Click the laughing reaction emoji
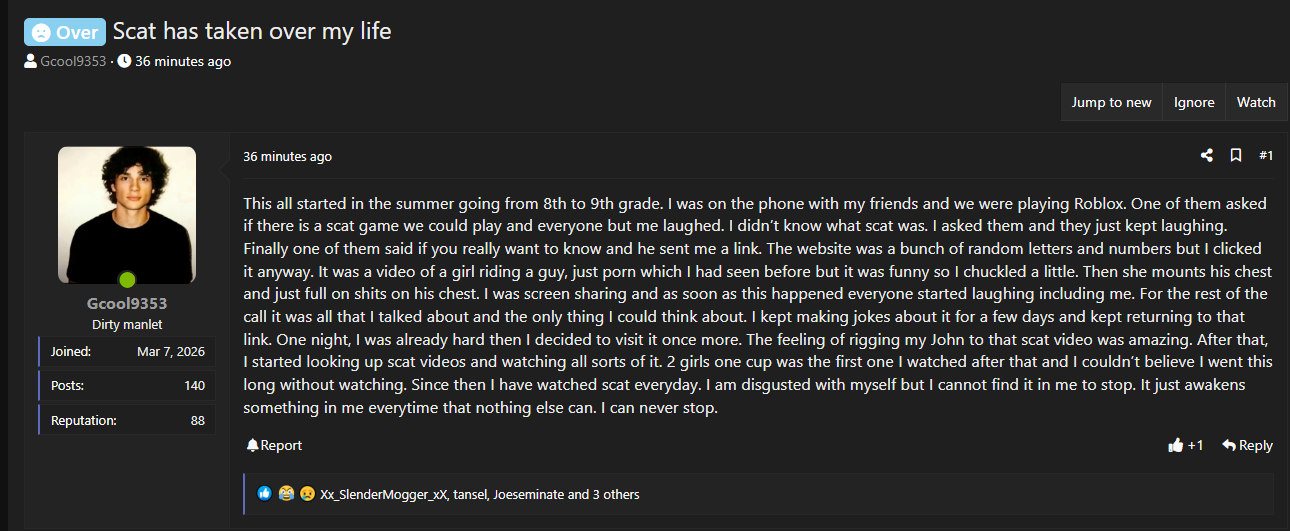The width and height of the screenshot is (1290, 531). click(x=286, y=493)
